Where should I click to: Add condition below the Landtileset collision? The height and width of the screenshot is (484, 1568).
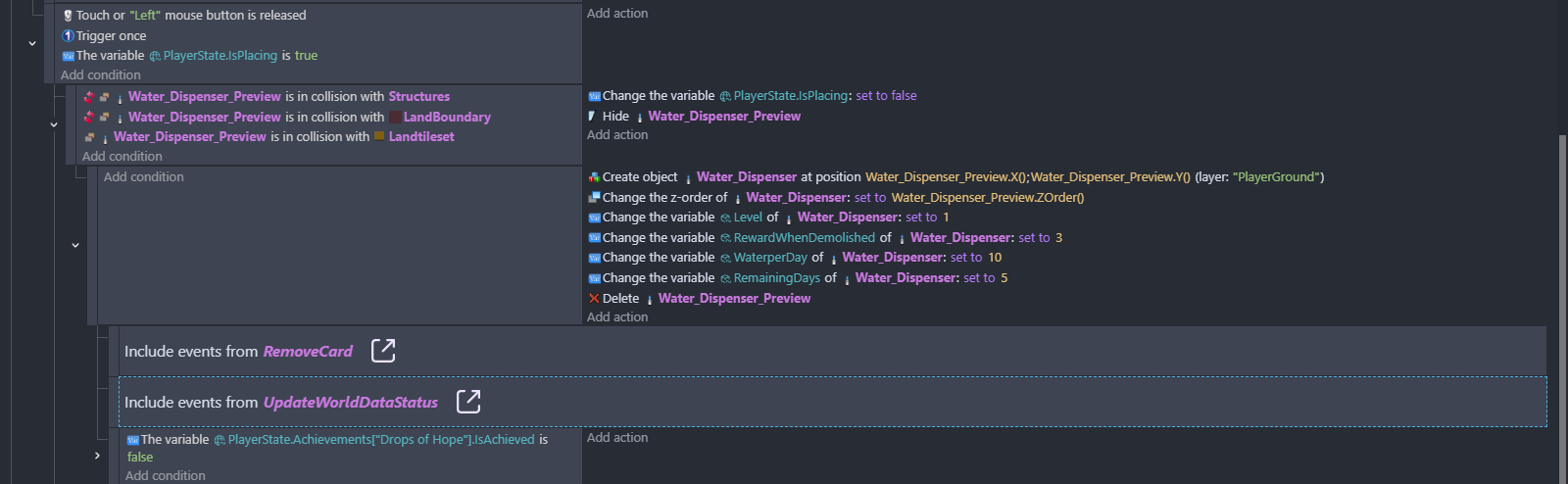click(122, 157)
